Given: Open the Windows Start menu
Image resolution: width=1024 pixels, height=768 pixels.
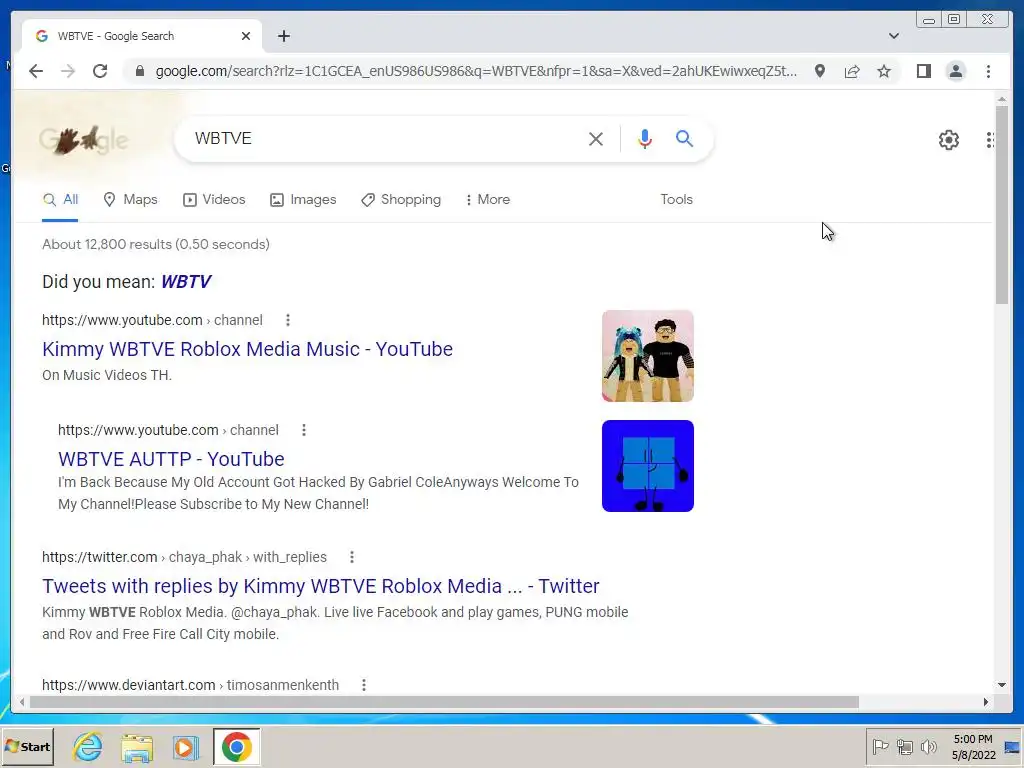Looking at the screenshot, I should pos(27,746).
